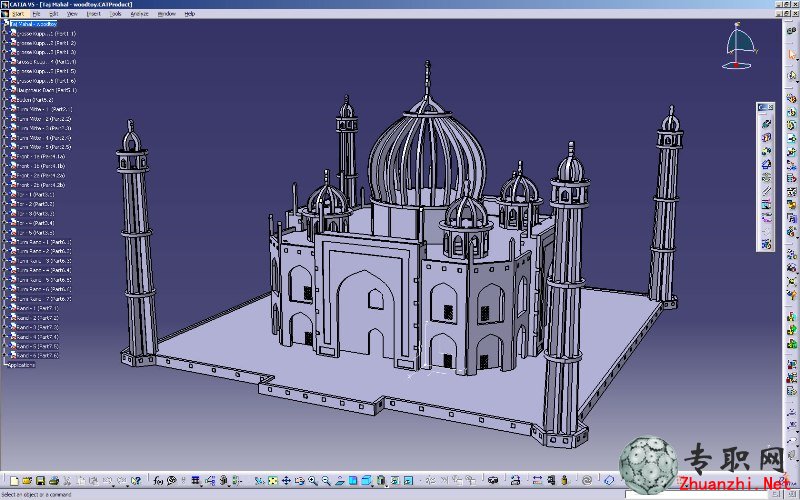Open the Formula f(x) tool
800x500 pixels.
tap(158, 481)
